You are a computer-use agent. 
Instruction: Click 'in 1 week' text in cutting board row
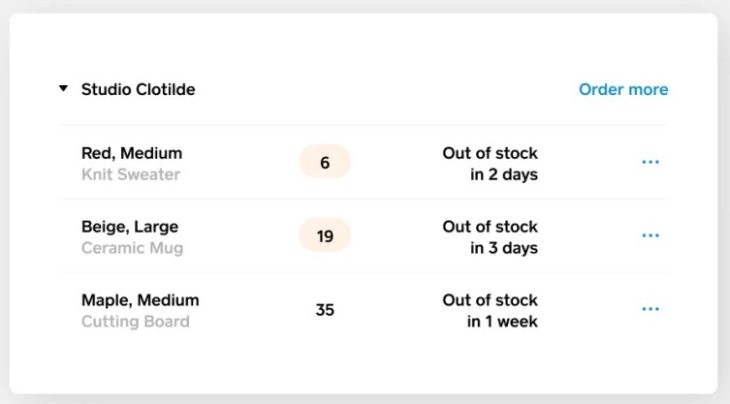[x=502, y=322]
